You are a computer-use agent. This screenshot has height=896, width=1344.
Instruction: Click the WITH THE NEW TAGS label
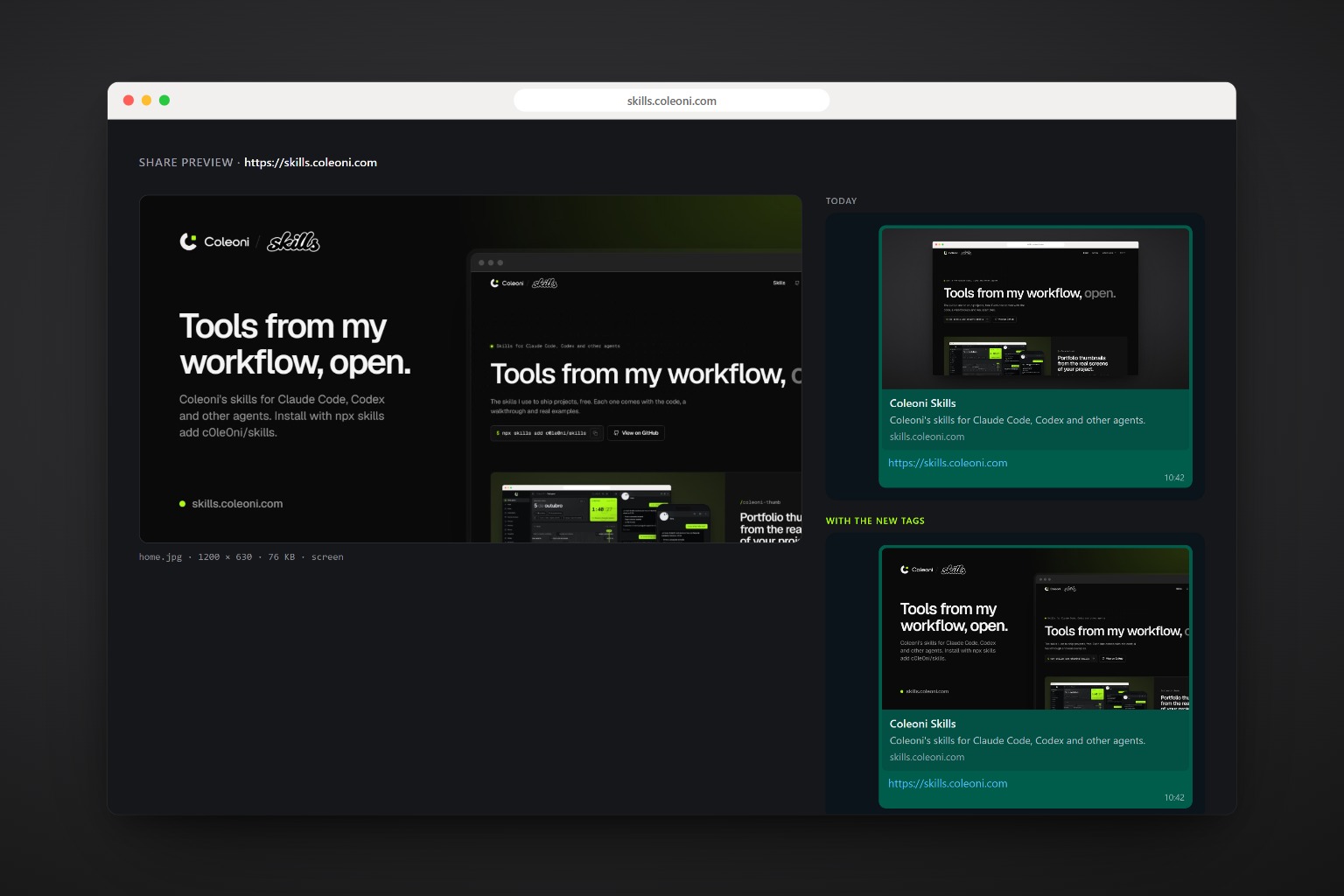pyautogui.click(x=875, y=521)
